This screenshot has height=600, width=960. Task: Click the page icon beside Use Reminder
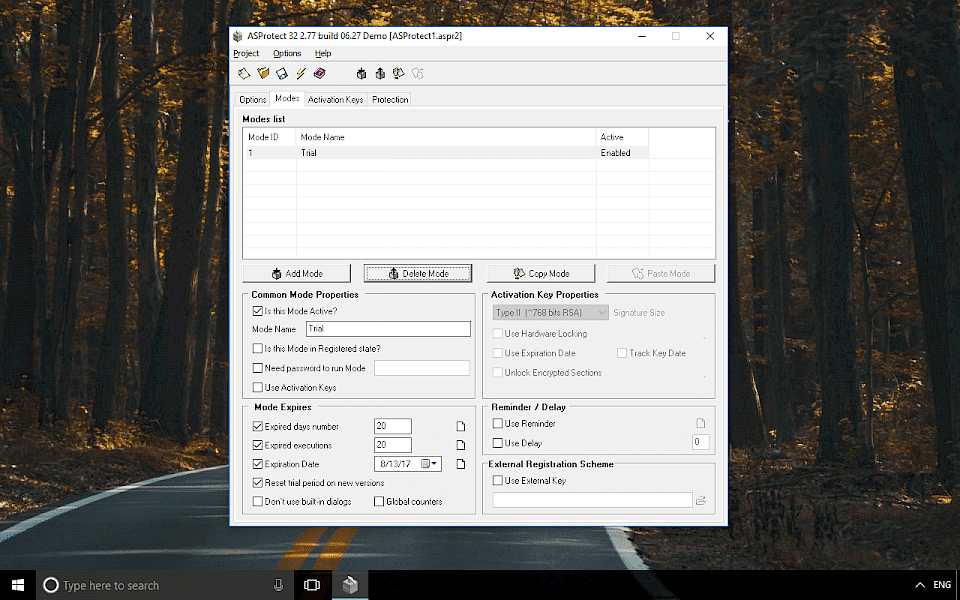(x=701, y=423)
